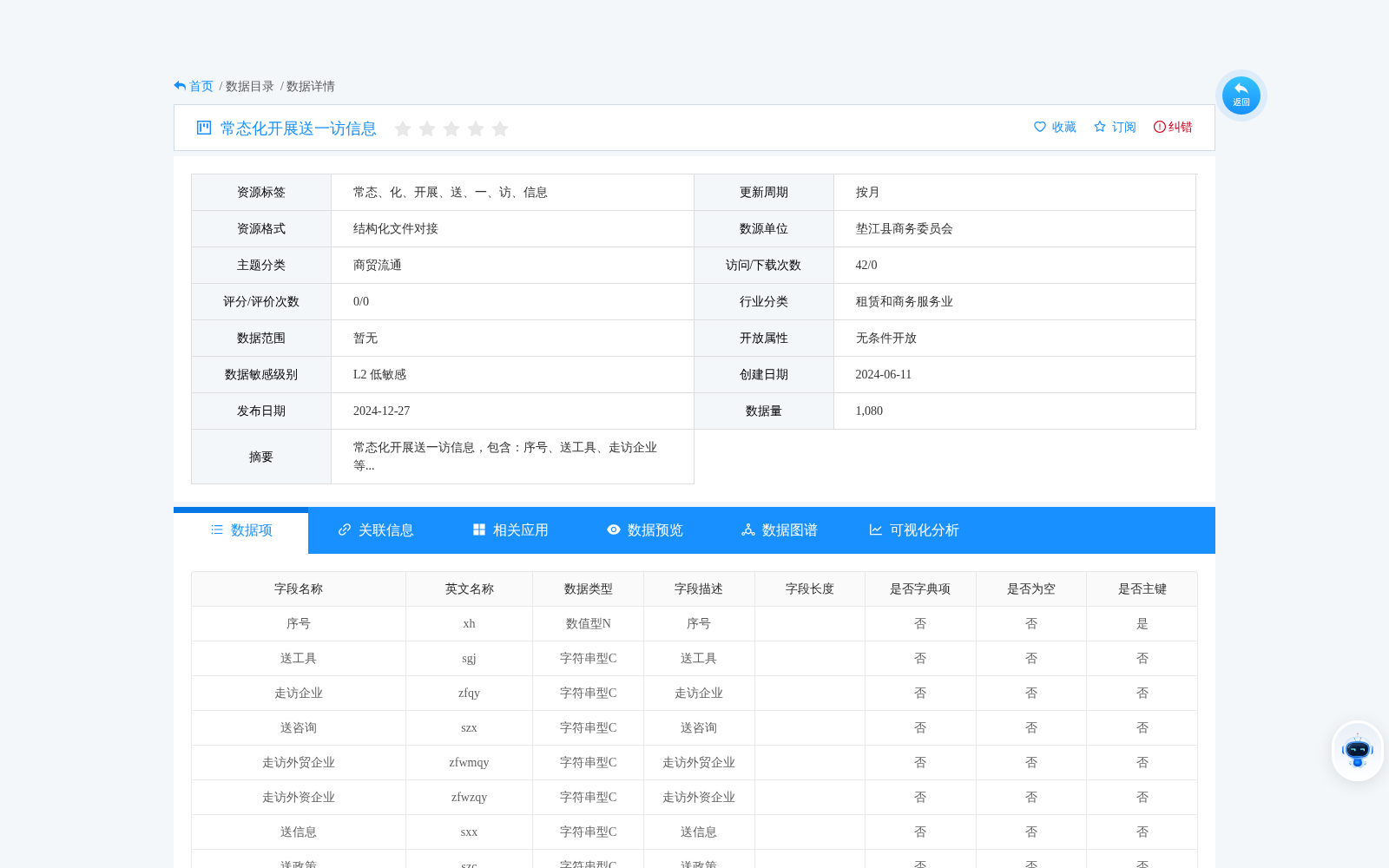The image size is (1389, 868).
Task: Click the star icon beside 订阅
Action: coord(1100,127)
